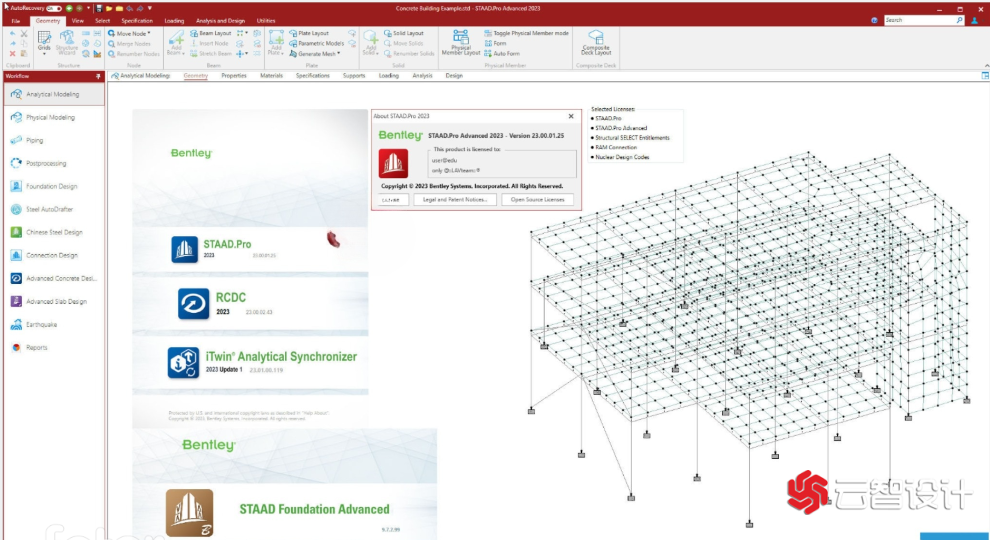Open quick access toolbar customize arrow

click(150, 8)
